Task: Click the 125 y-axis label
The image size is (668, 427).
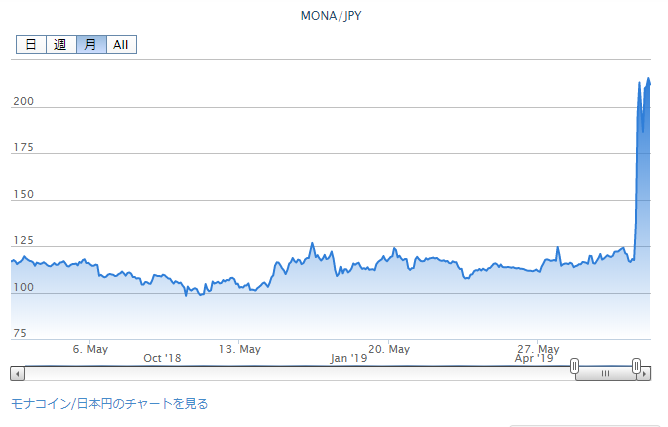Action: (23, 240)
